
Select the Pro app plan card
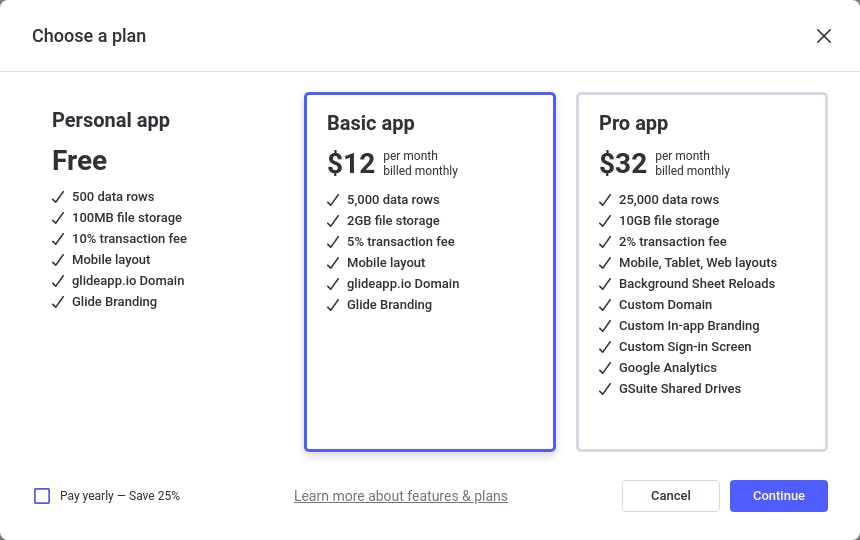coord(701,420)
